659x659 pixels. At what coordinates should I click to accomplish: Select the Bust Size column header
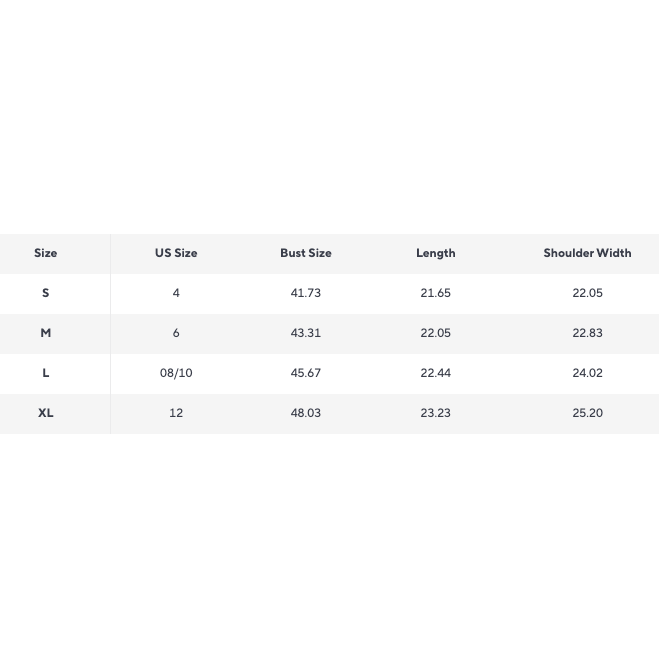click(x=306, y=253)
